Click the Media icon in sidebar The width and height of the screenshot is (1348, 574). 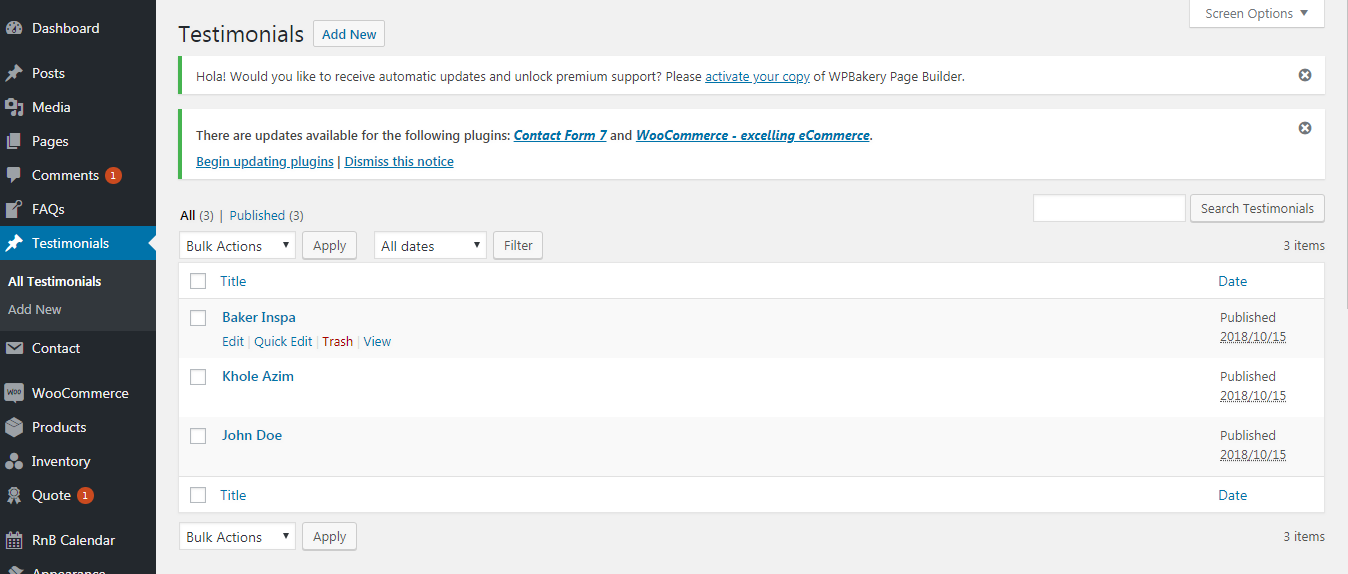[x=14, y=107]
